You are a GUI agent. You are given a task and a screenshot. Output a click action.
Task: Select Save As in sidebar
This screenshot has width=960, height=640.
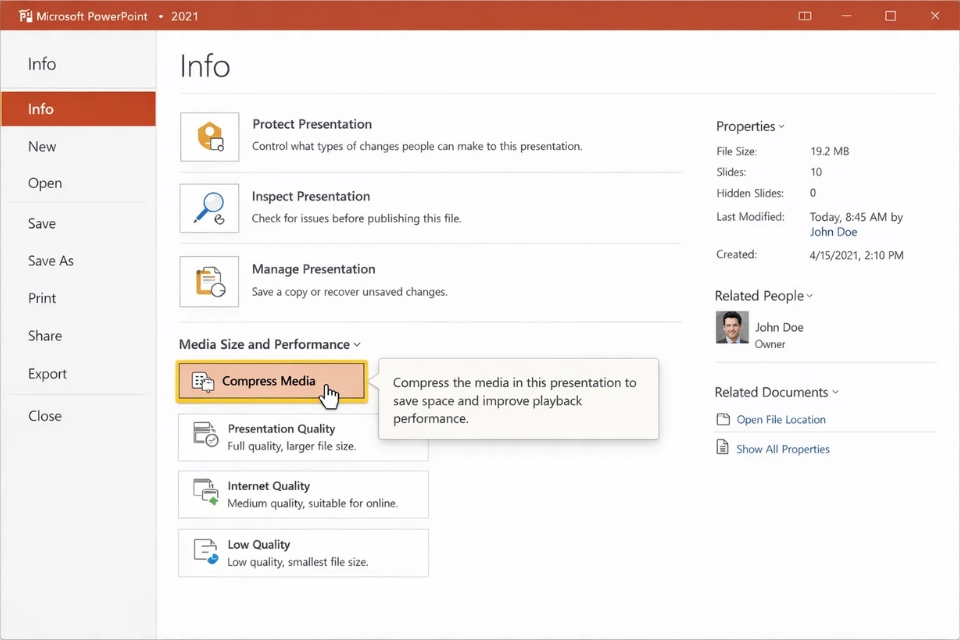click(x=51, y=261)
